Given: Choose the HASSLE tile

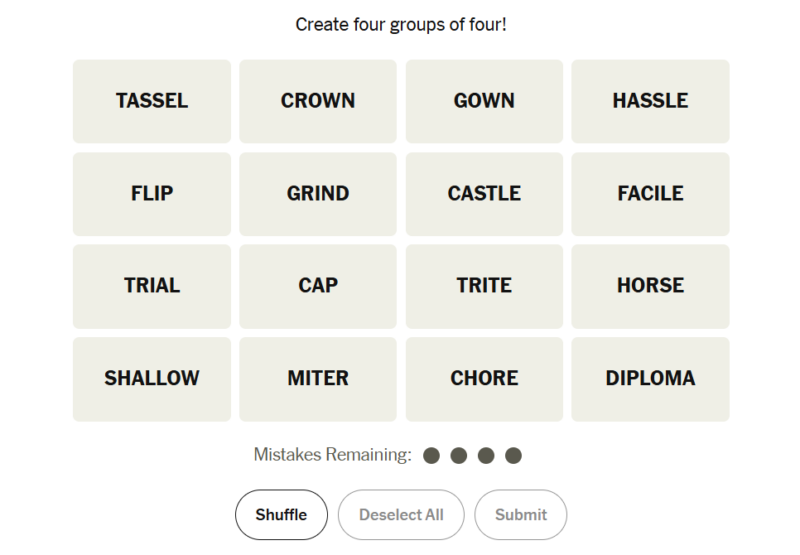Looking at the screenshot, I should 650,101.
